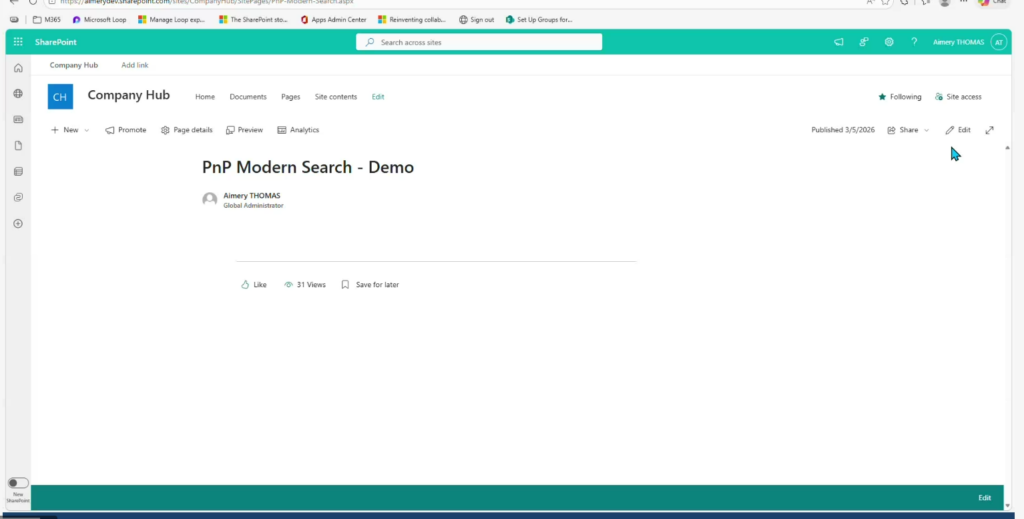The width and height of the screenshot is (1024, 519).
Task: Expand the page to full screen with arrows icon
Action: pyautogui.click(x=989, y=130)
